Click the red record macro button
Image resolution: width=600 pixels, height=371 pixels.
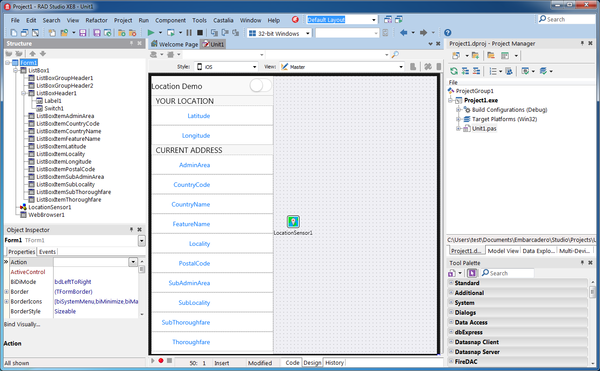(161, 361)
